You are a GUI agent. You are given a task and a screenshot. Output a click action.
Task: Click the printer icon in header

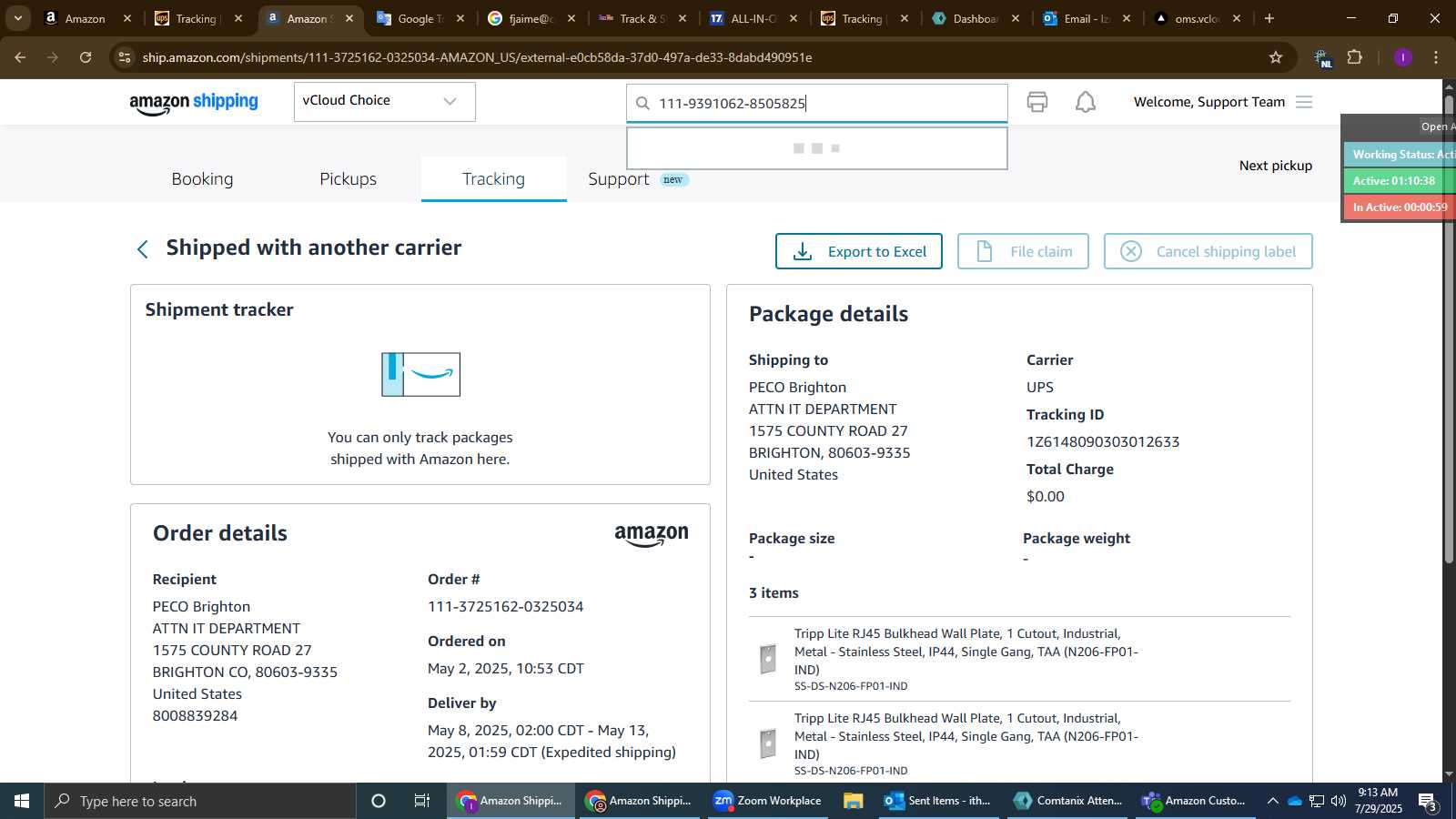[1036, 102]
